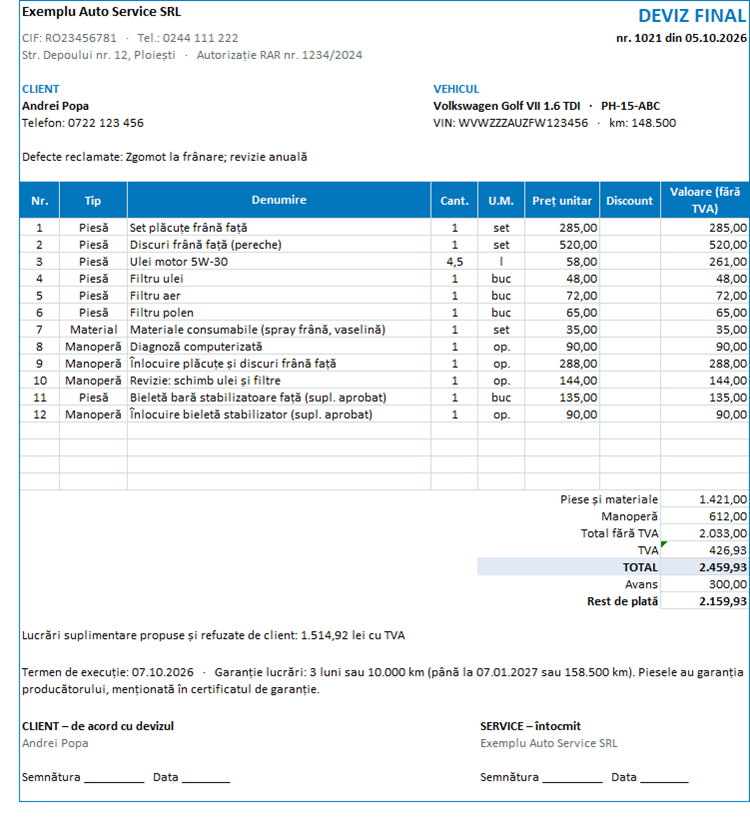Click the service Semnătura blank line
This screenshot has height=819, width=750.
point(572,778)
